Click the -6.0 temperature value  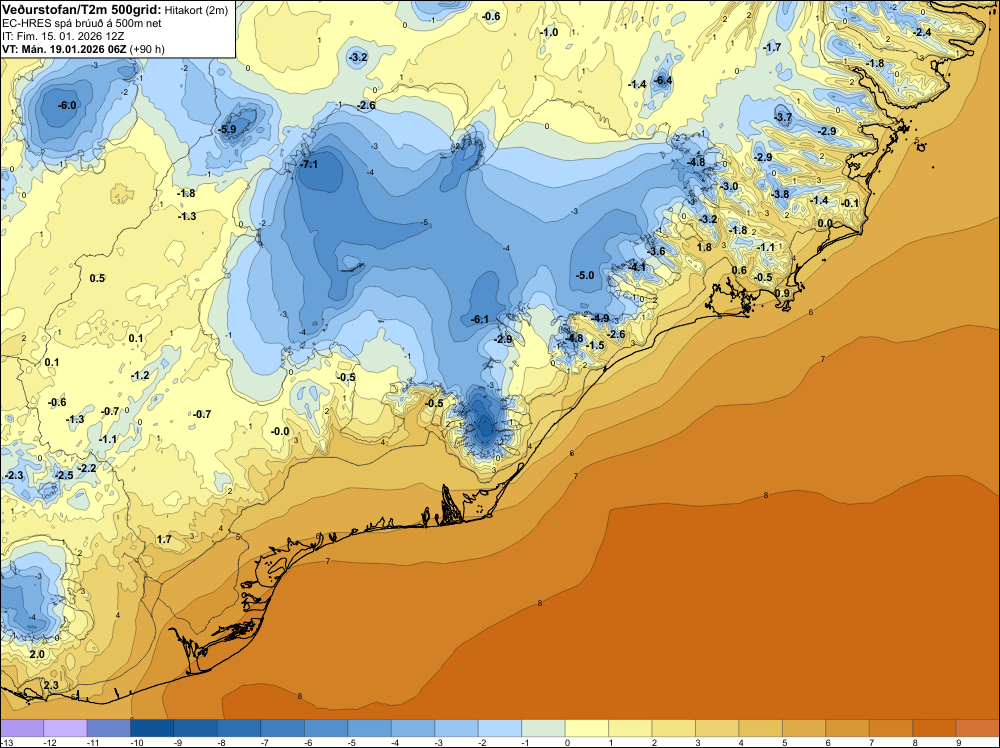pos(67,105)
